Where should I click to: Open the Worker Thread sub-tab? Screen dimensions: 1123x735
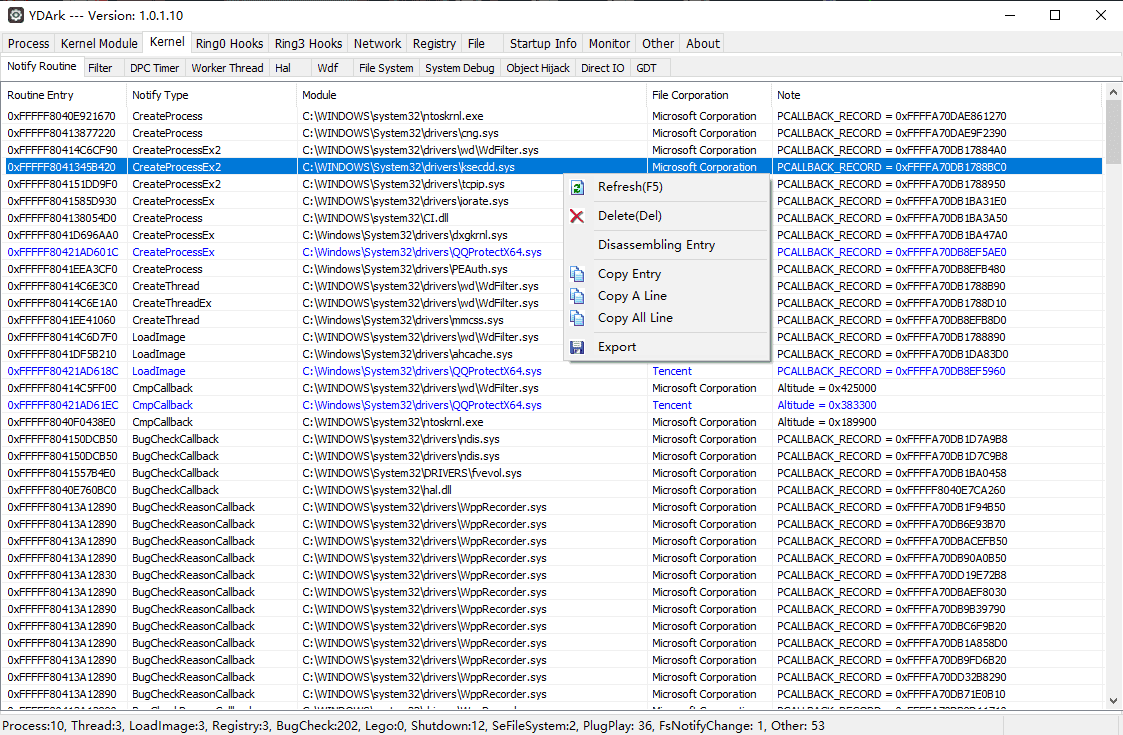coord(227,68)
